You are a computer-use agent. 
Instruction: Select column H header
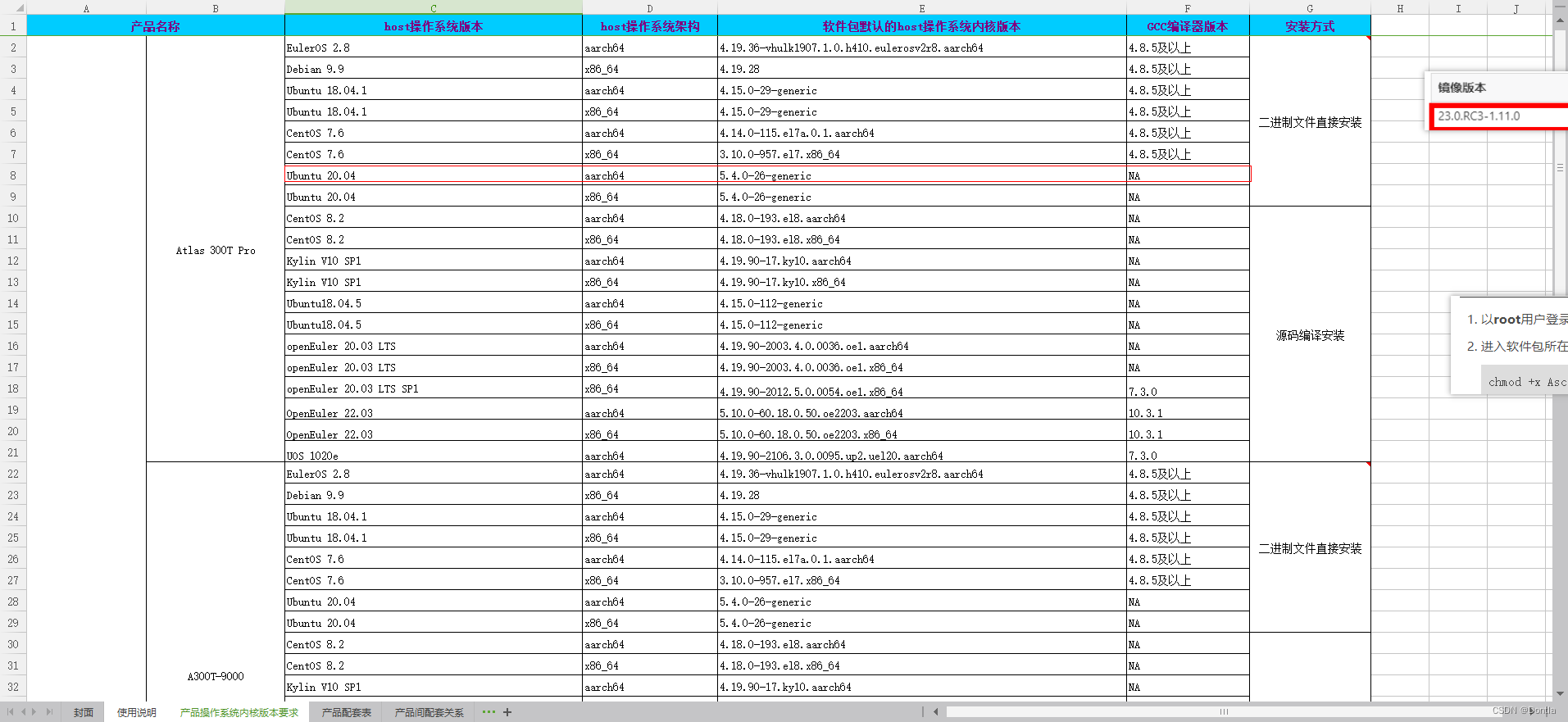point(1400,8)
